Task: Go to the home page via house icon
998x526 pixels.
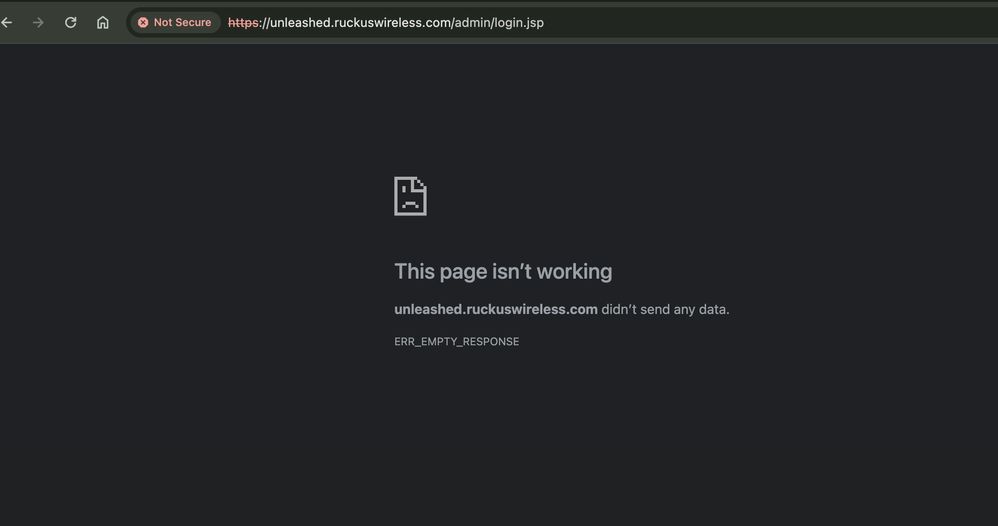Action: (x=102, y=22)
